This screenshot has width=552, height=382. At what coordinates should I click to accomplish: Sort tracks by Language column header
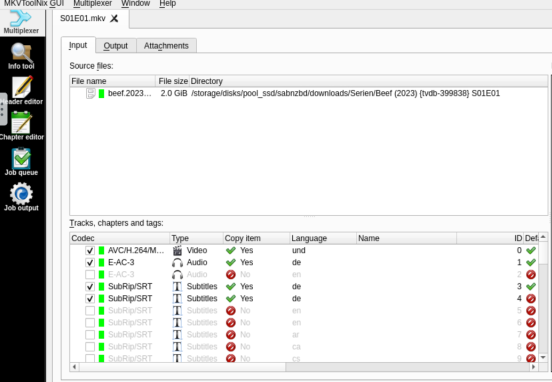[x=323, y=238]
